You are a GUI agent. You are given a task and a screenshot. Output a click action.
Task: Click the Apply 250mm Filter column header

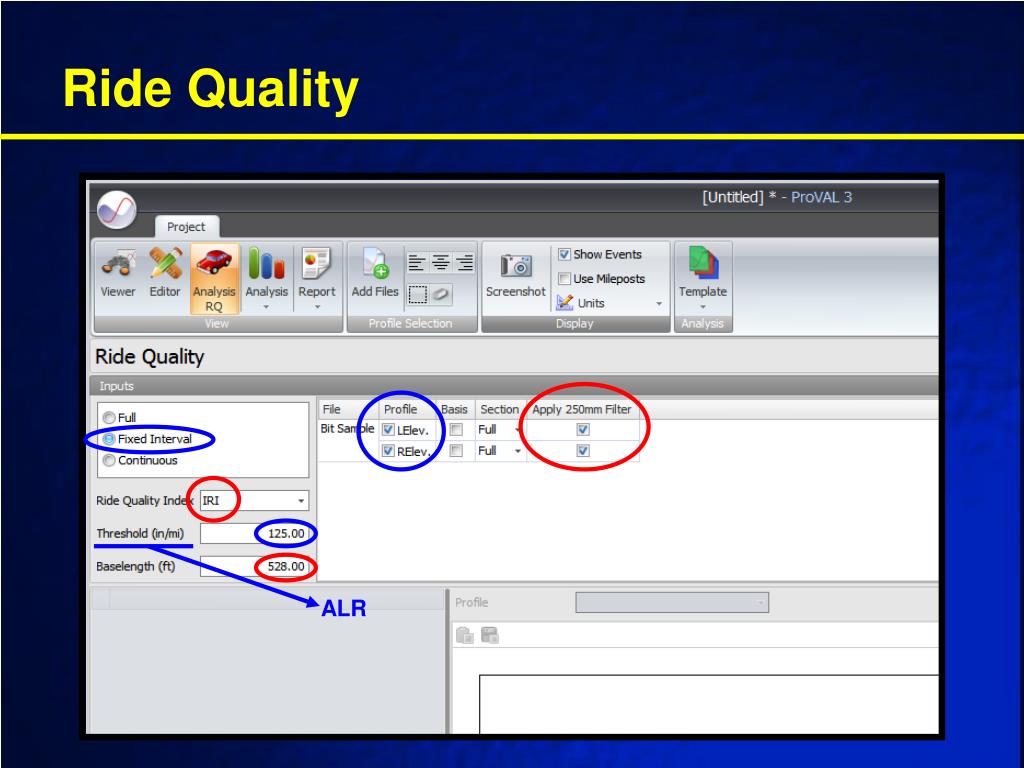click(583, 409)
